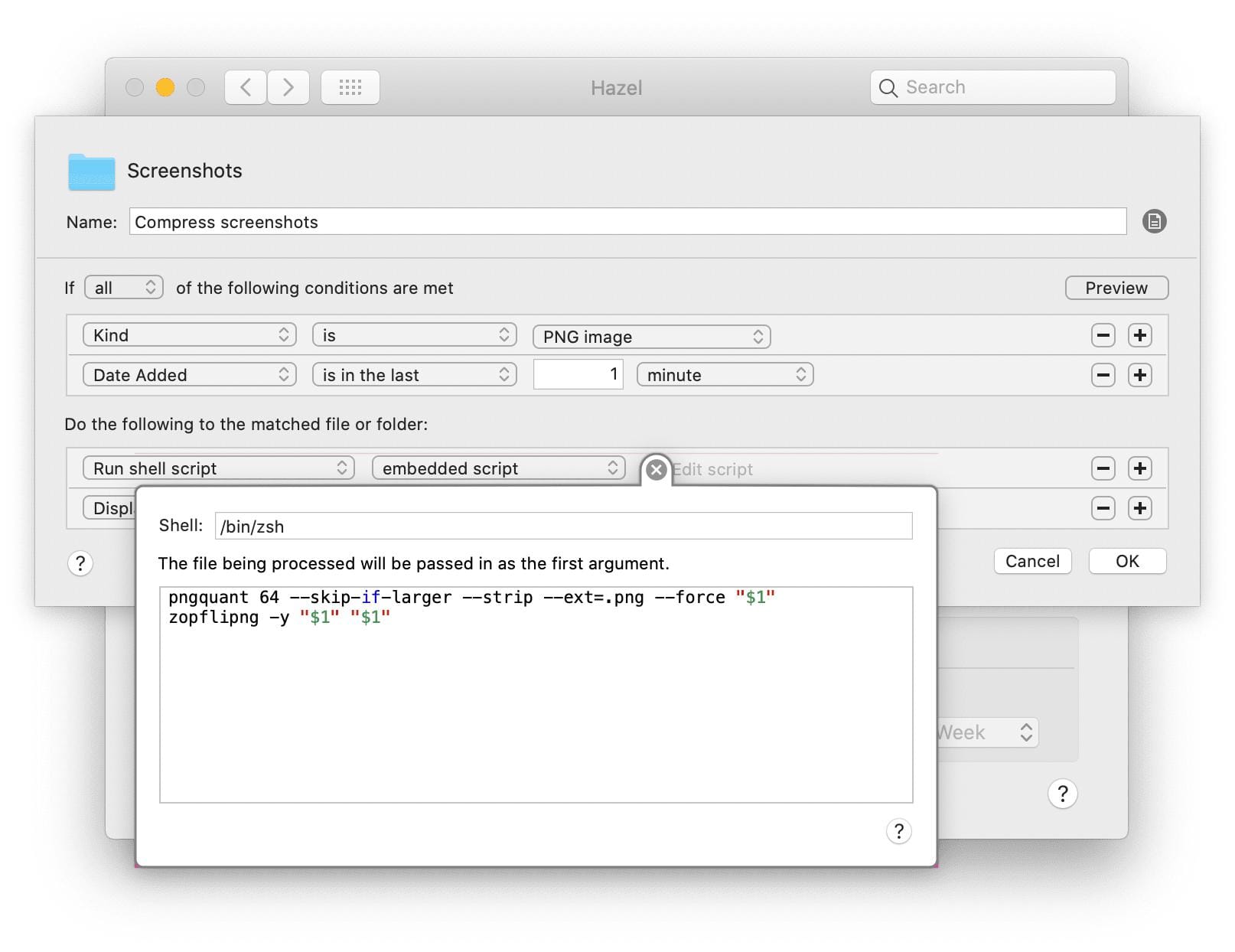
Task: Click the Search field in Hazel toolbar
Action: 992,87
